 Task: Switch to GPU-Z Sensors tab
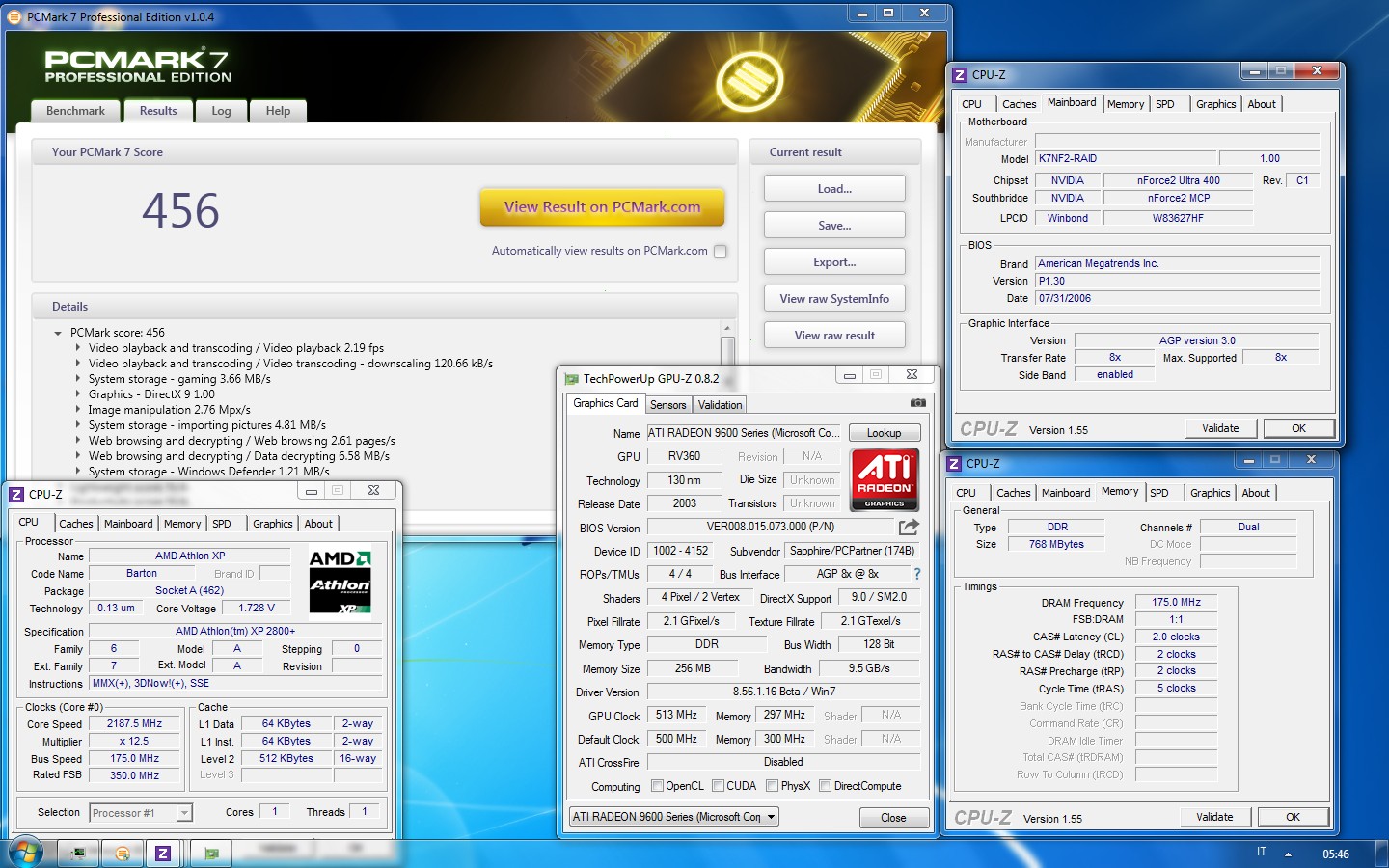667,405
